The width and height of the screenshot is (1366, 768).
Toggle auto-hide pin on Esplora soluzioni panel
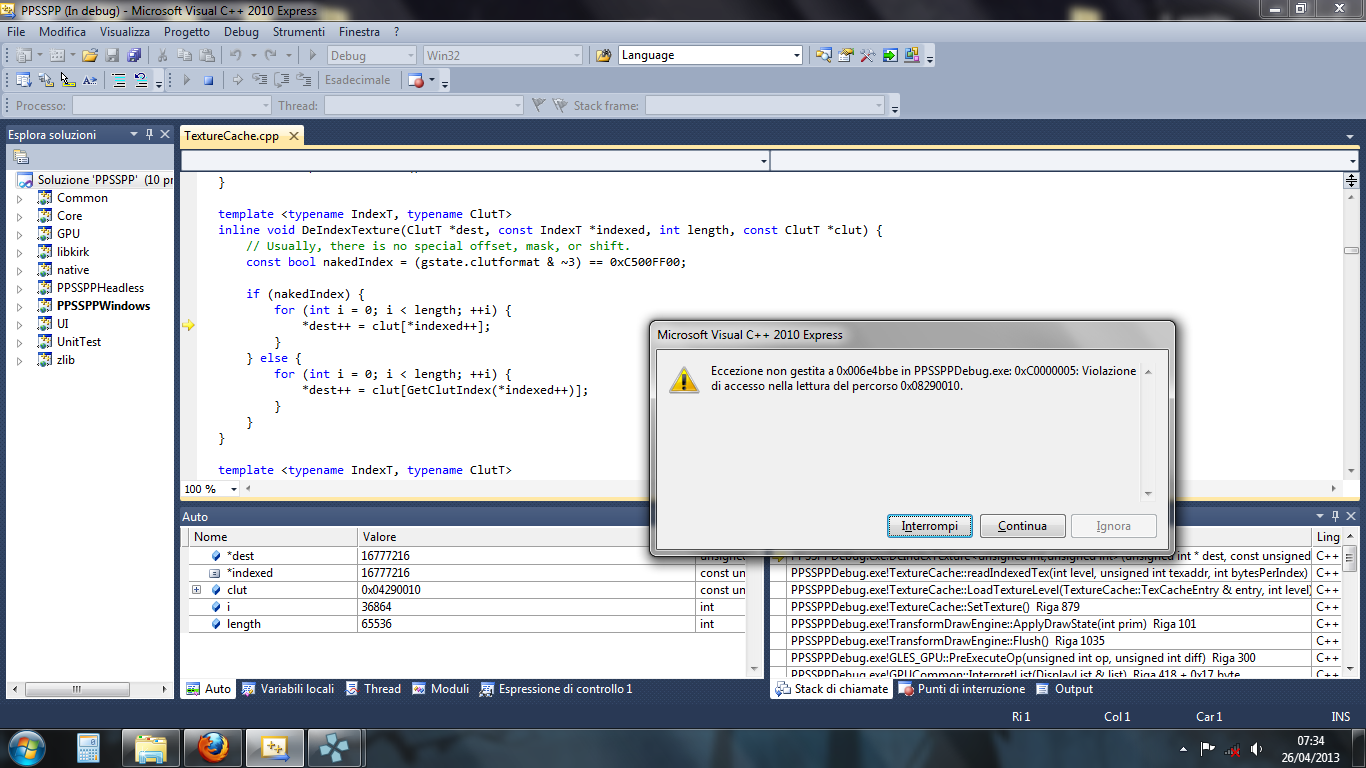[x=149, y=134]
